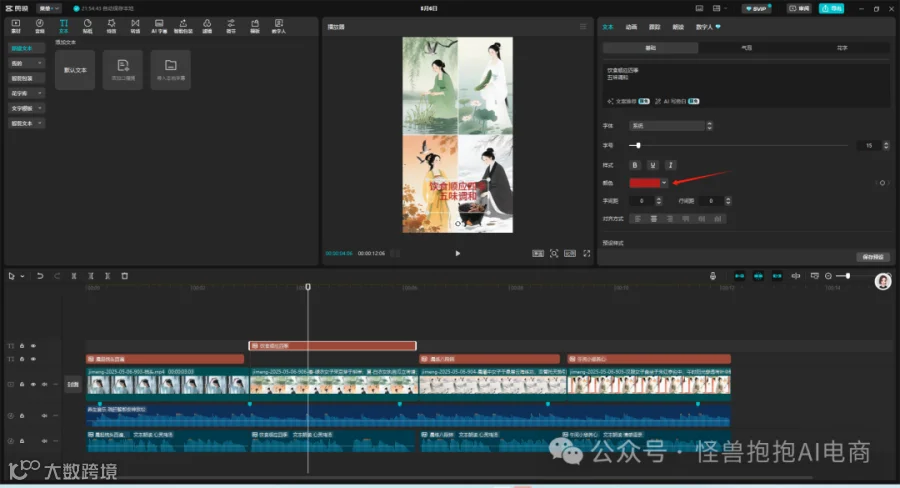Click the add oral broadcast card icon

tap(123, 69)
